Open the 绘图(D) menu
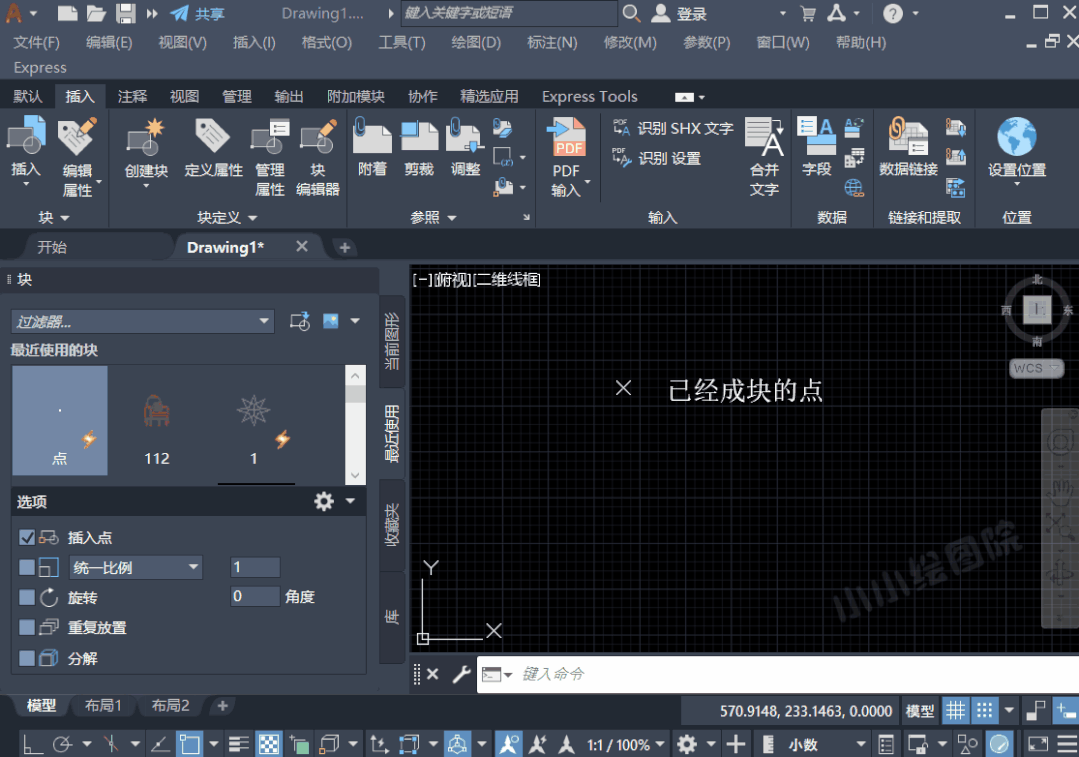 click(x=476, y=42)
